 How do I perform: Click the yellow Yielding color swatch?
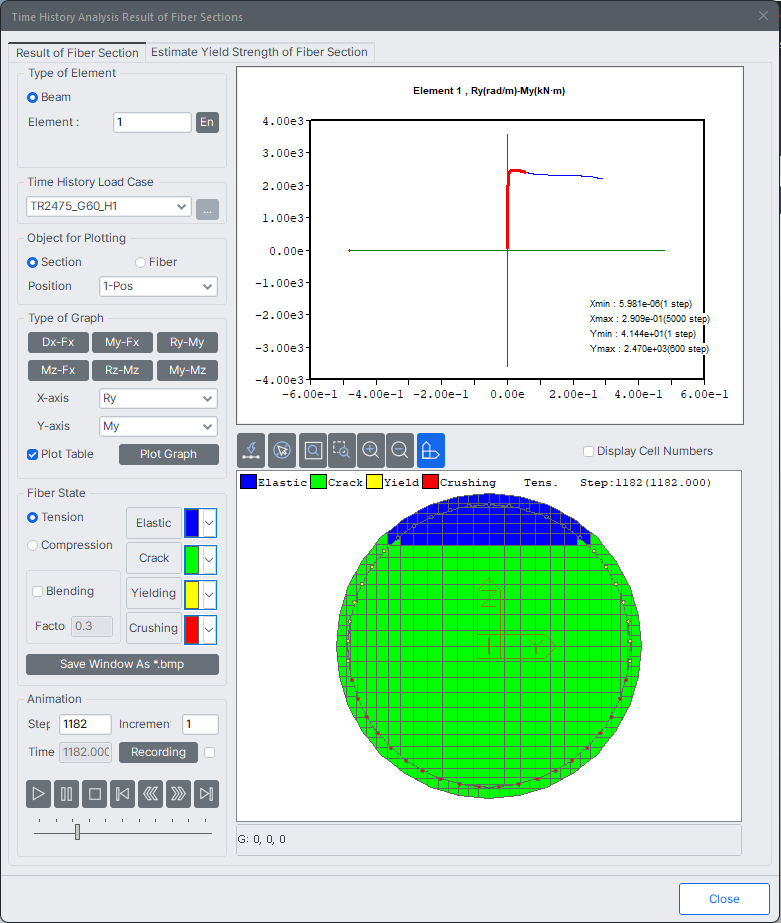[192, 594]
